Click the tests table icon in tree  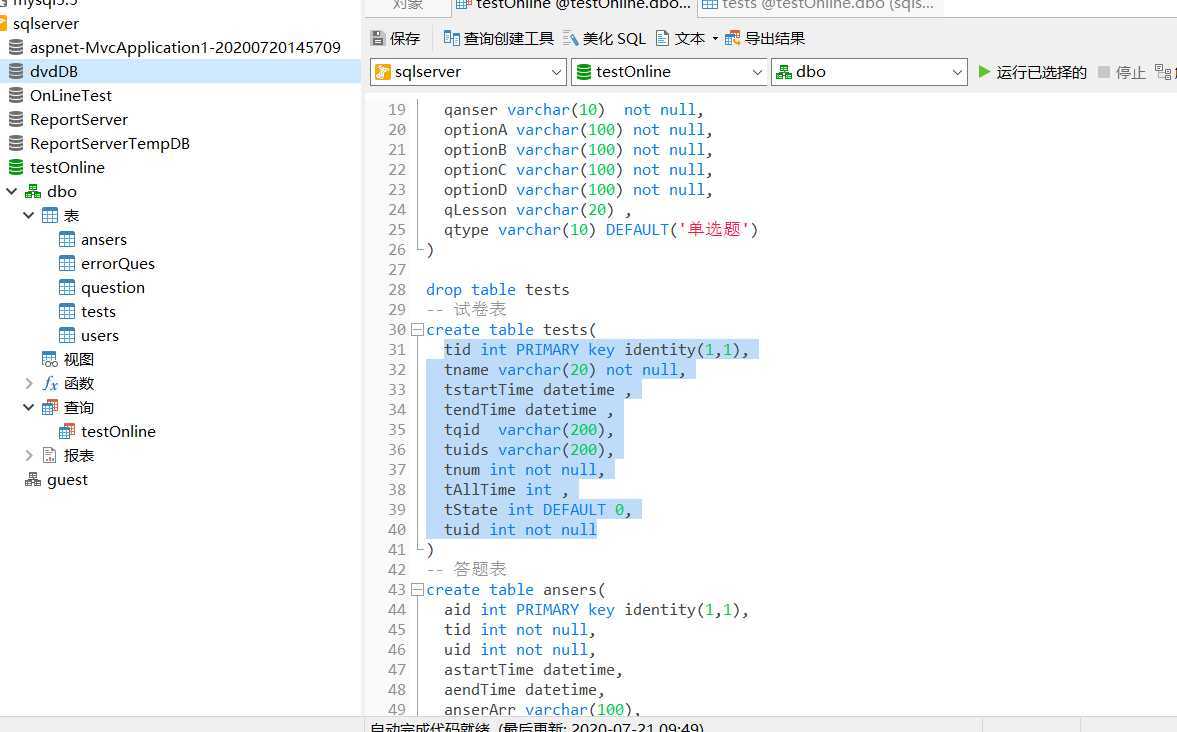click(x=67, y=312)
